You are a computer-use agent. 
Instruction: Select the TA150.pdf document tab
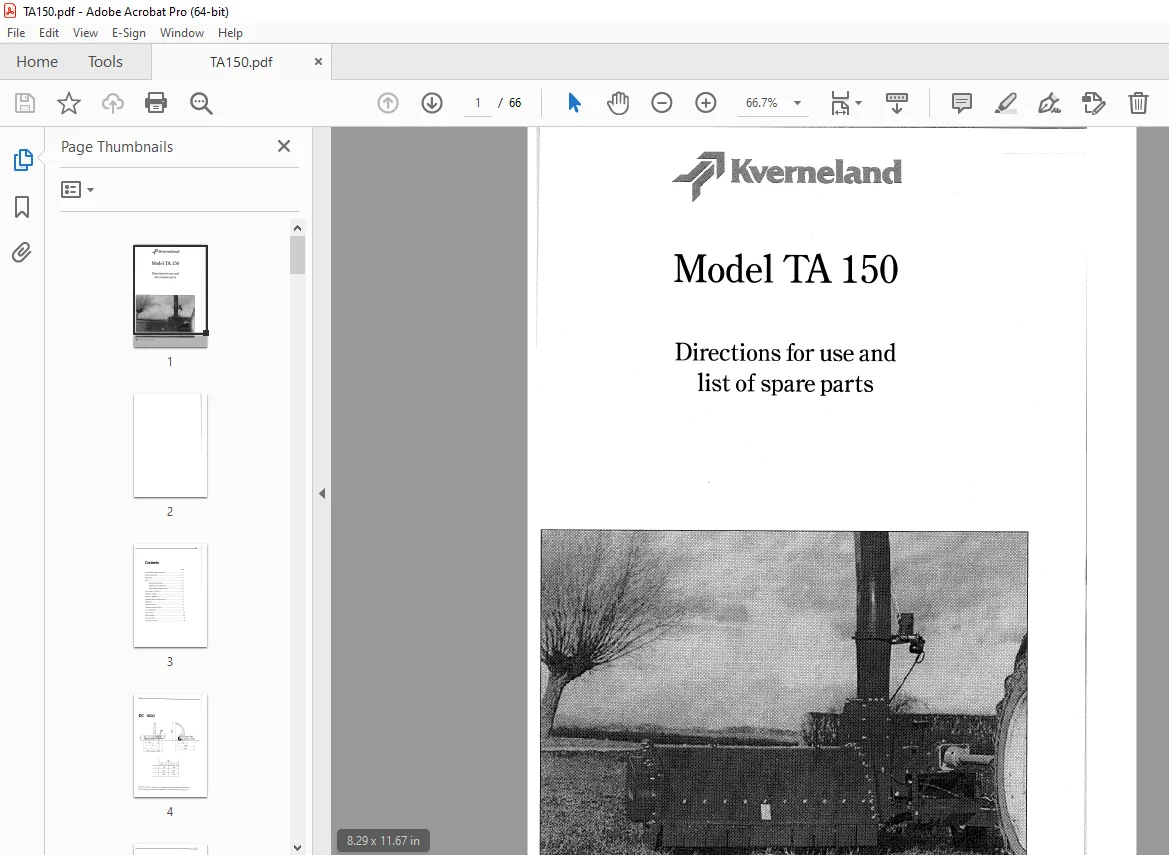click(241, 62)
